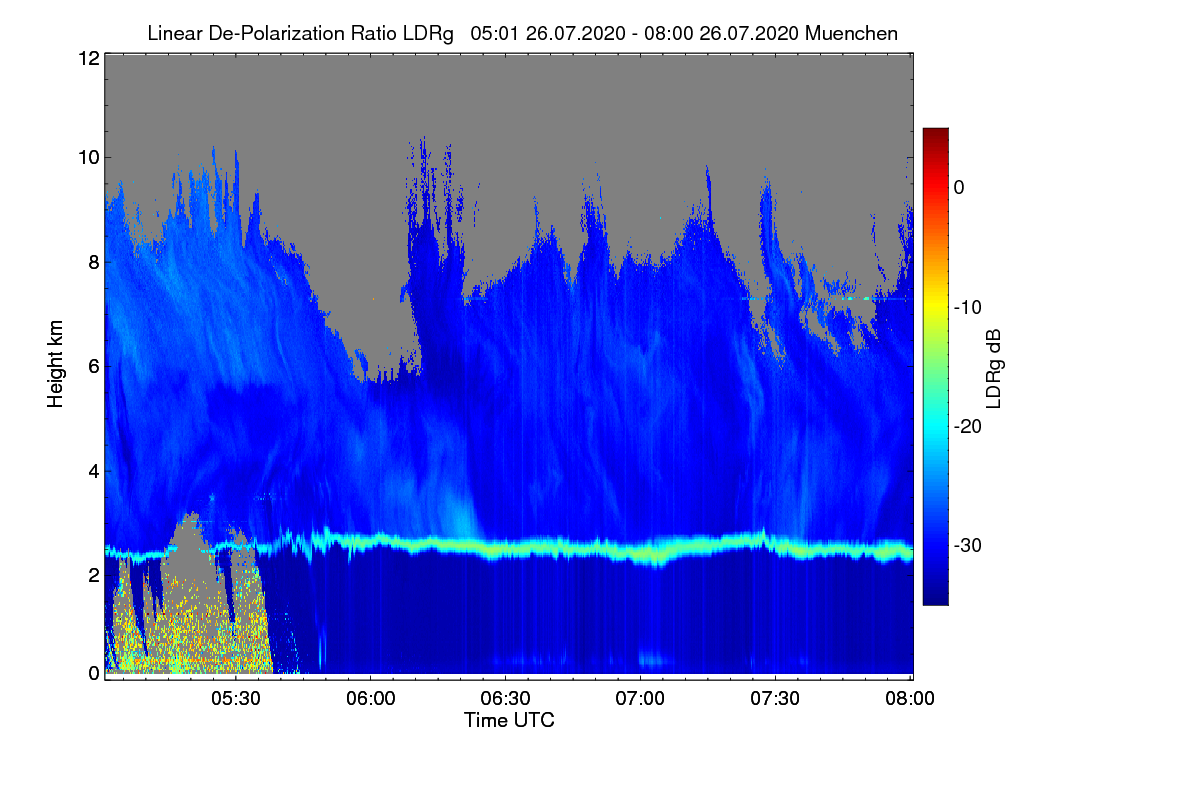The image size is (1200, 800).
Task: Click the height tick label 2
Action: pyautogui.click(x=93, y=575)
